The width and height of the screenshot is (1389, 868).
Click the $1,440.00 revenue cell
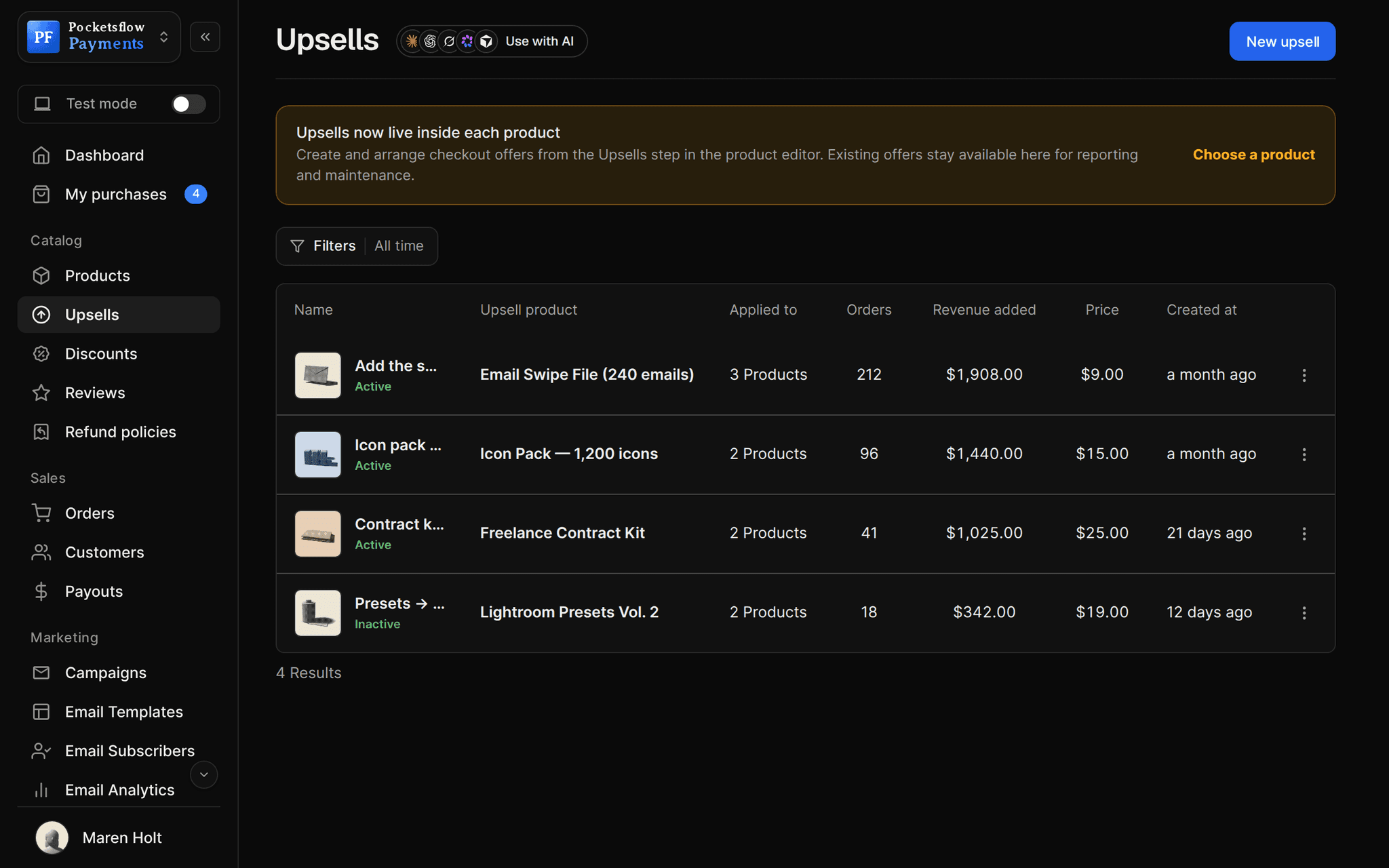tap(984, 454)
